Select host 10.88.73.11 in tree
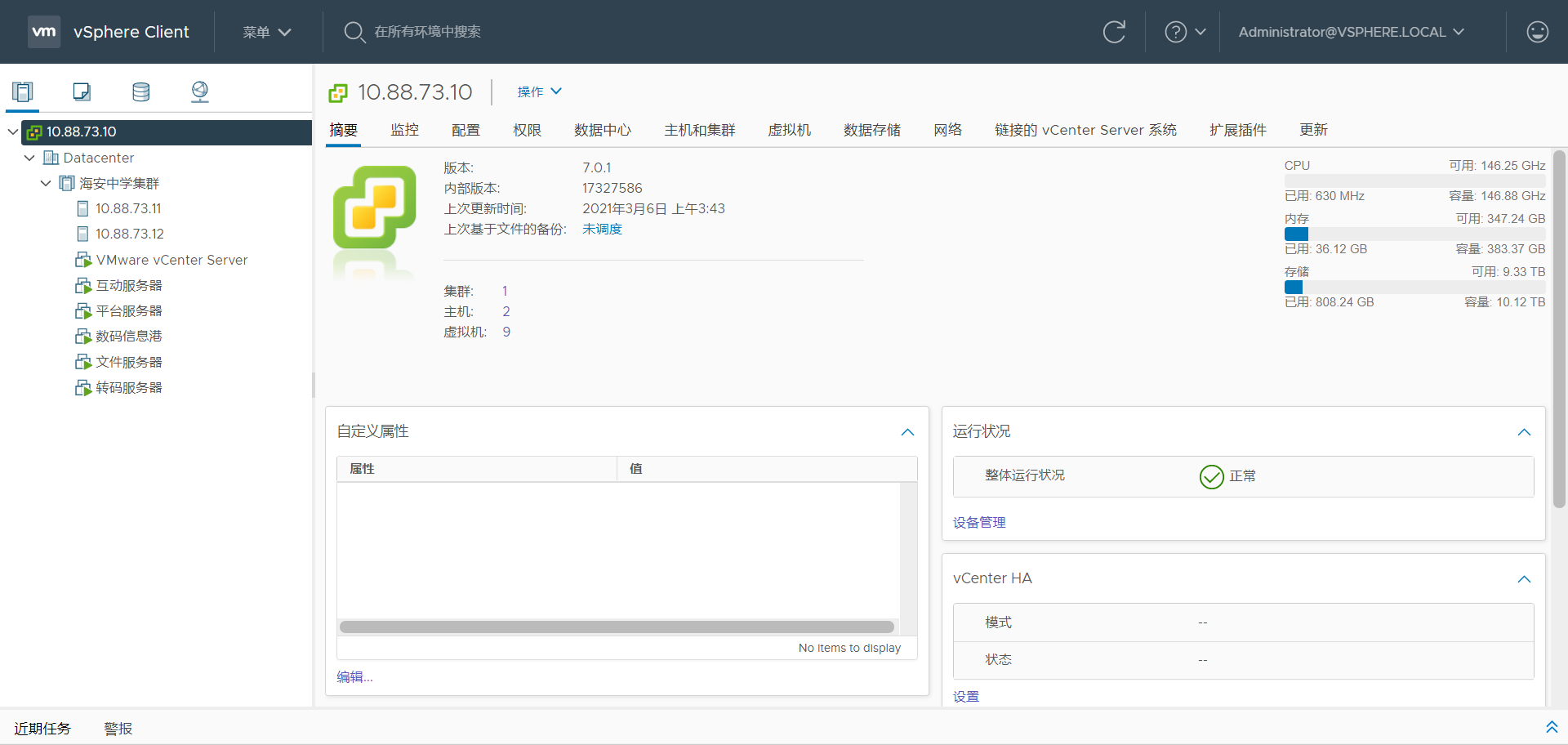This screenshot has width=1568, height=745. pos(128,208)
